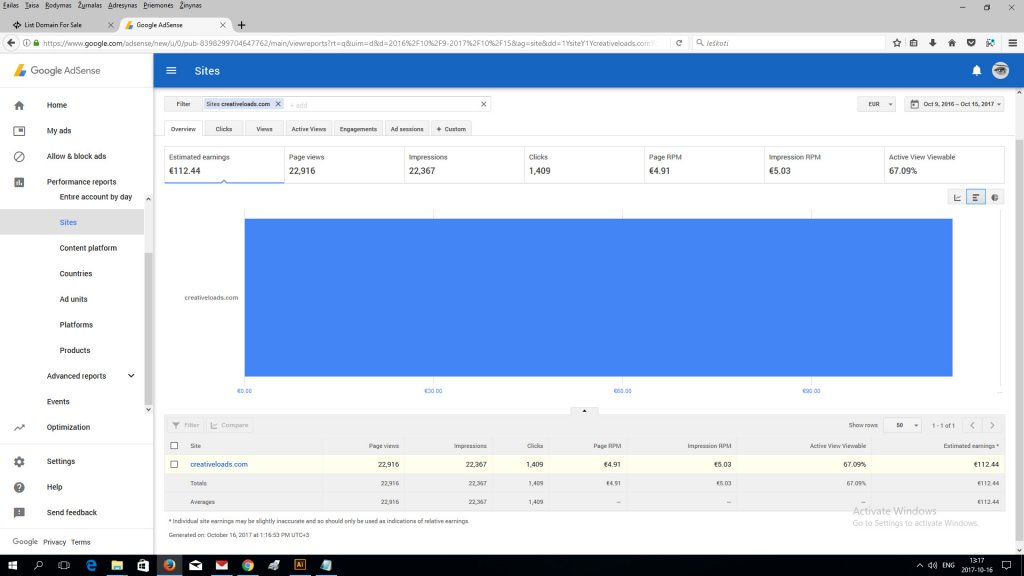Open the date range picker
Image resolution: width=1024 pixels, height=576 pixels.
click(x=953, y=104)
